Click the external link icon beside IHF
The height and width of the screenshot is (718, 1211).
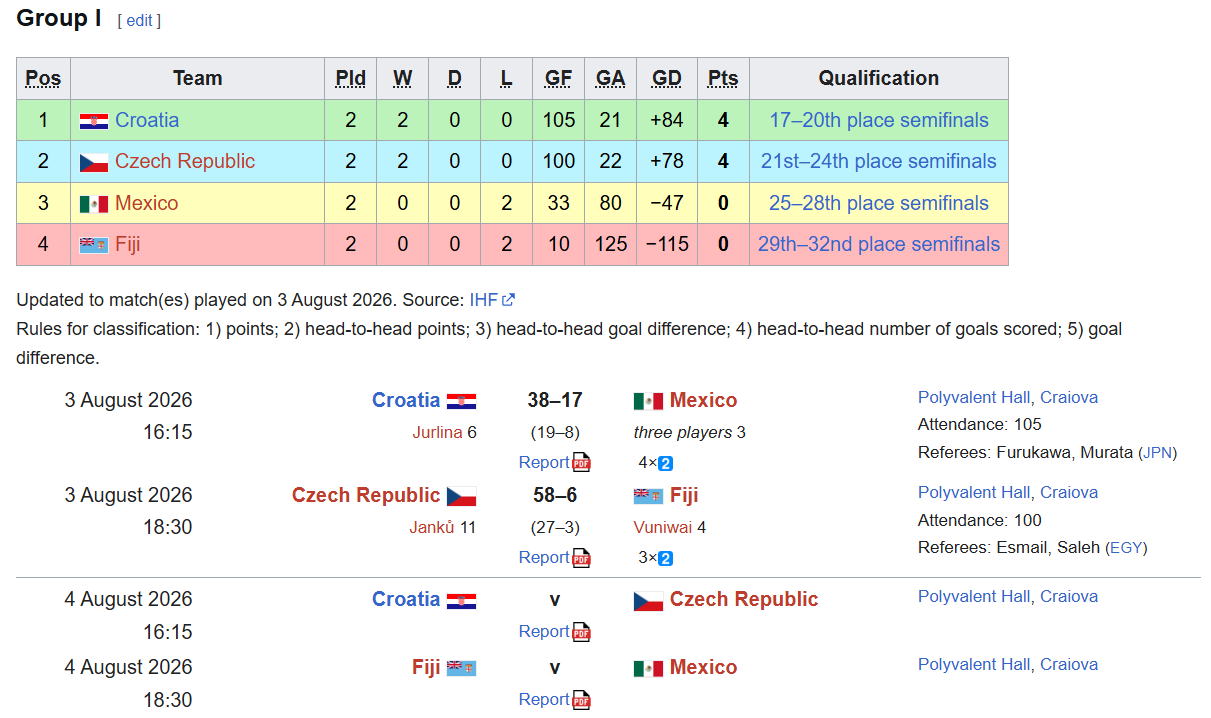coord(509,299)
